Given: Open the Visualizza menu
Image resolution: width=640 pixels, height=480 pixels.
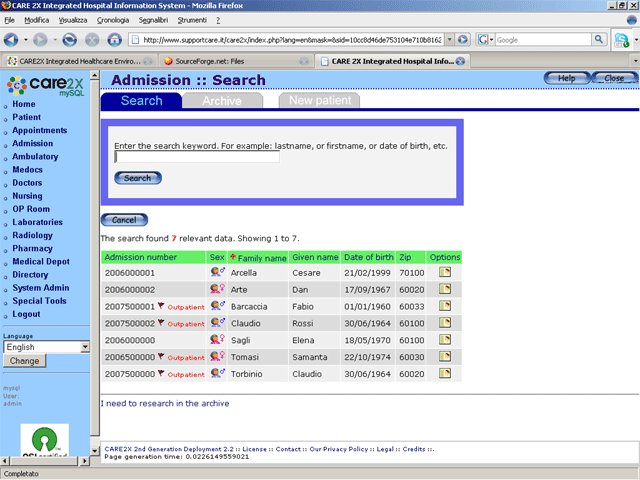Looking at the screenshot, I should coord(73,20).
